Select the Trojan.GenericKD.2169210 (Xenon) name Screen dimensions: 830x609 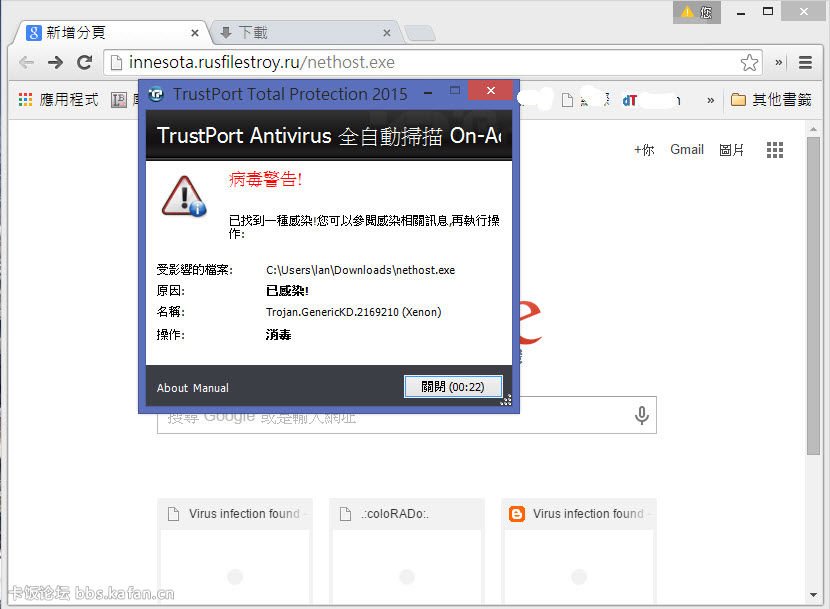coord(354,312)
